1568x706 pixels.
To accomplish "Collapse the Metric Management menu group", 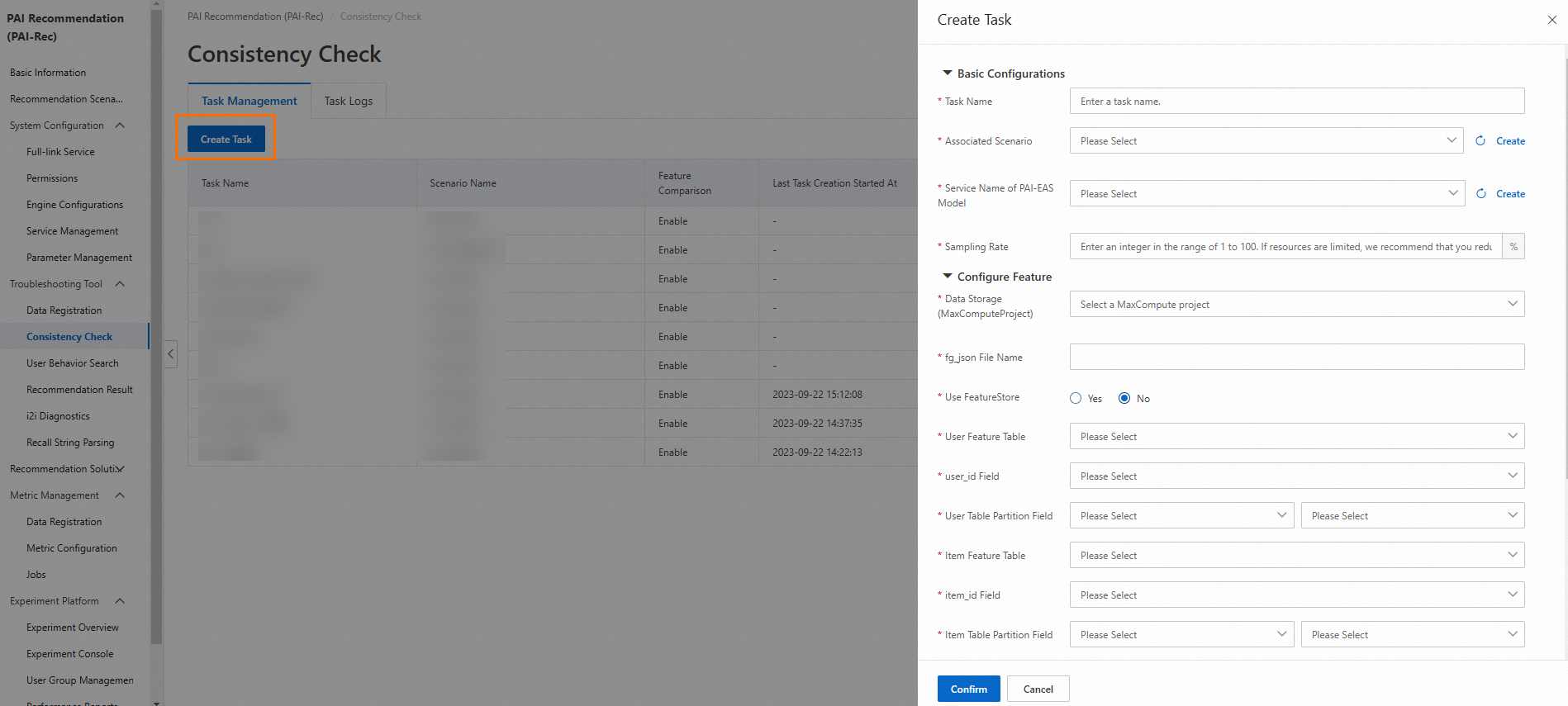I will click(x=120, y=495).
